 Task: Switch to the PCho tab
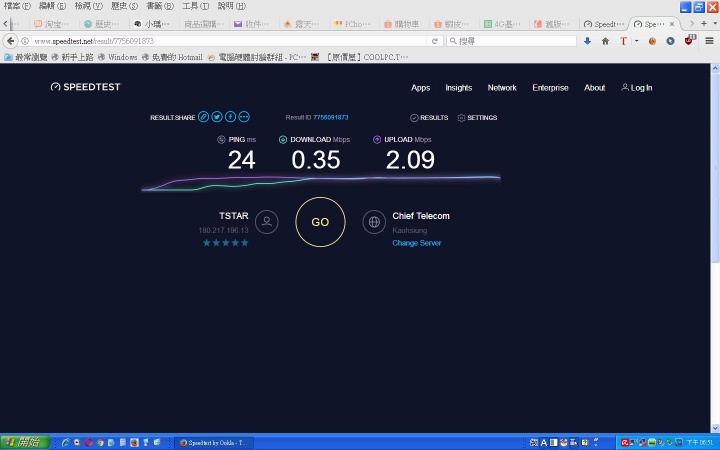[352, 24]
